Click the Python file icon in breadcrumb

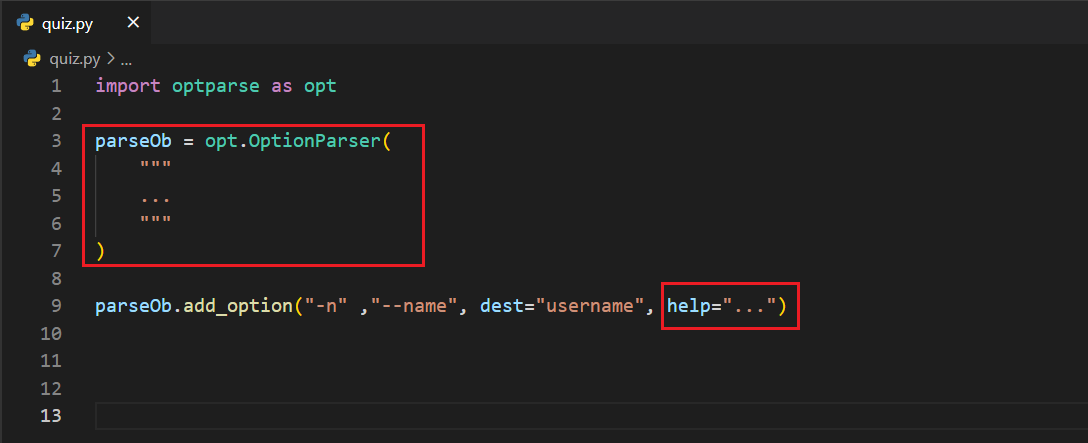point(32,58)
